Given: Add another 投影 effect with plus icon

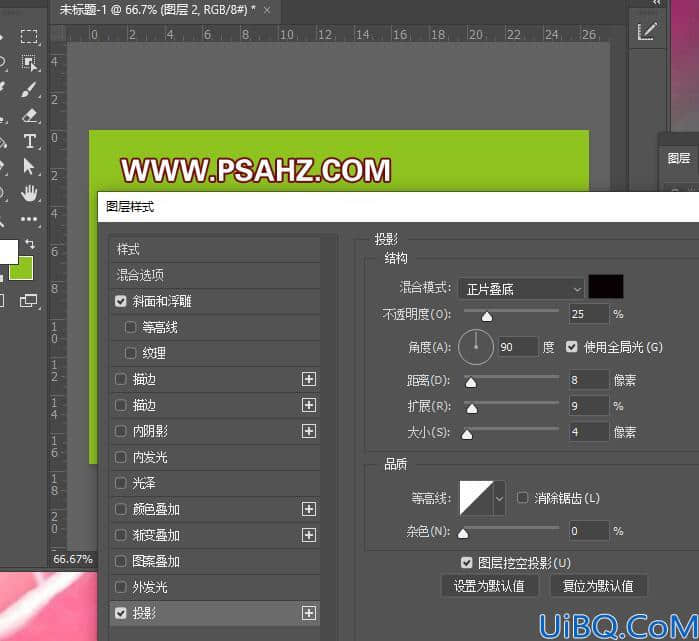Looking at the screenshot, I should pos(309,613).
